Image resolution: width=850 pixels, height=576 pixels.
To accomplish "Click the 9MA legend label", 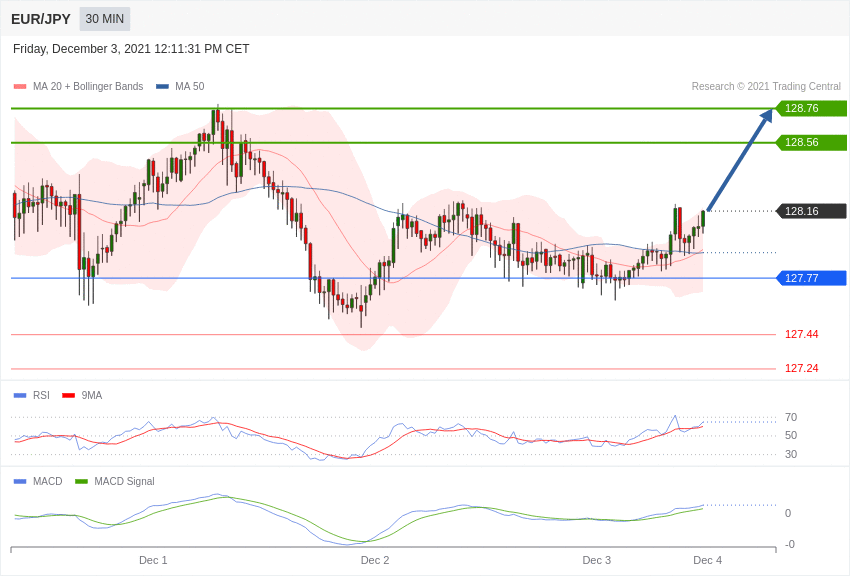I will [92, 396].
